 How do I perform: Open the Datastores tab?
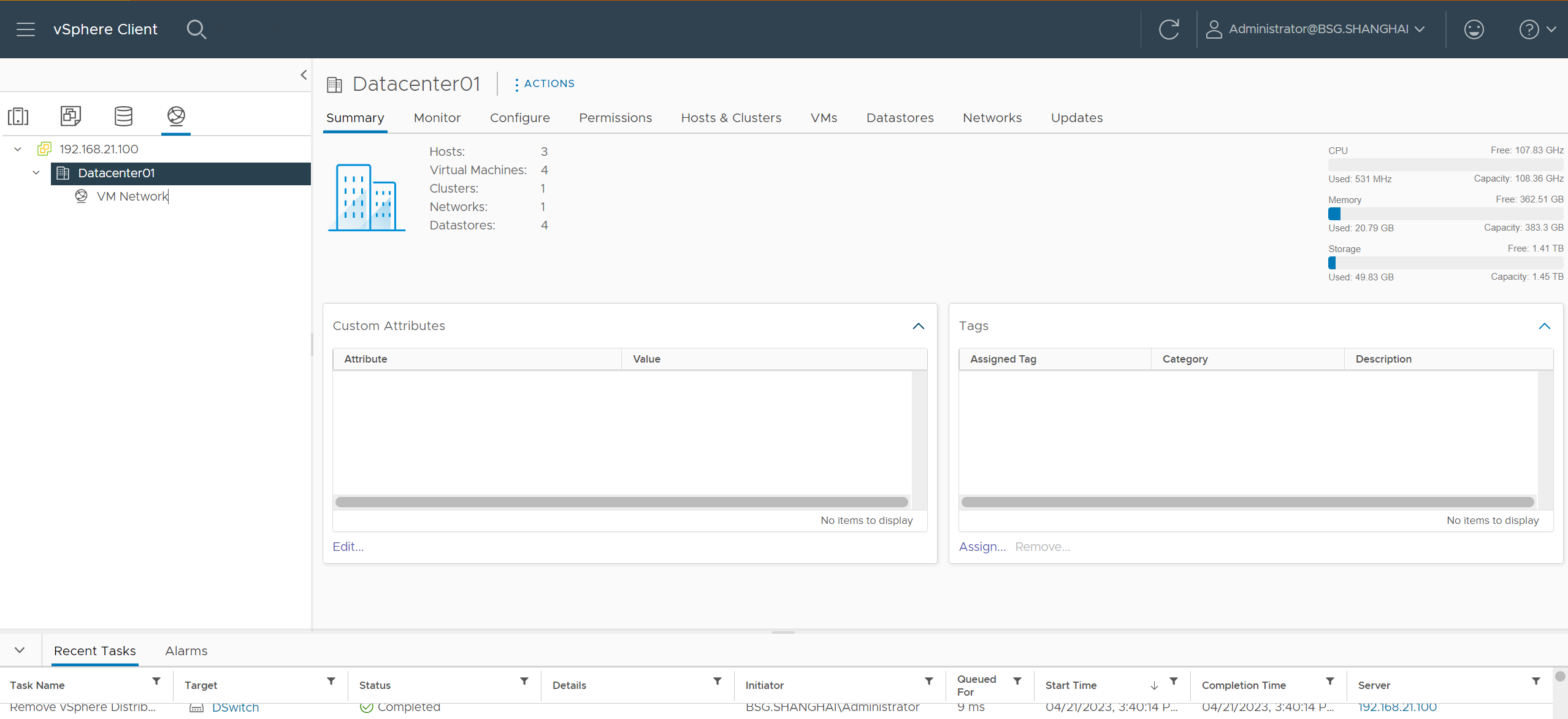pos(900,118)
